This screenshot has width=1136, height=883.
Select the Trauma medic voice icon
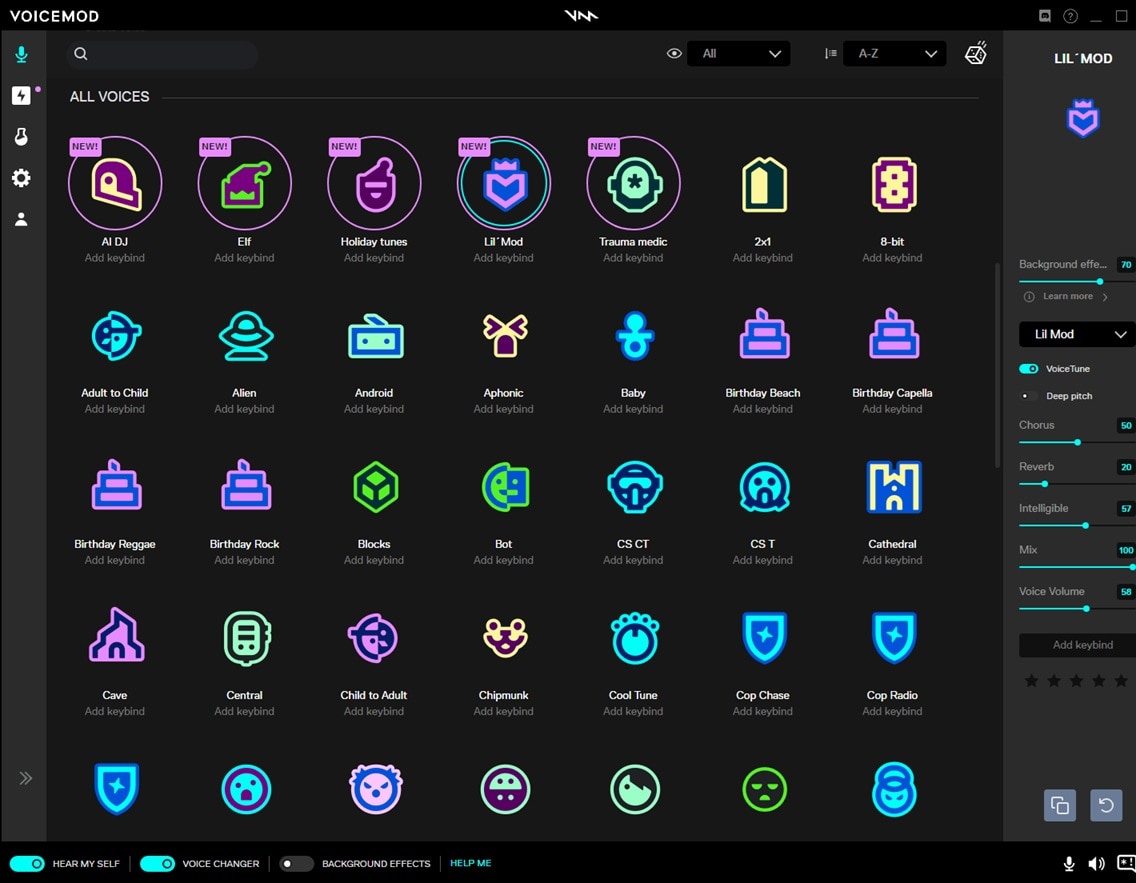[633, 183]
